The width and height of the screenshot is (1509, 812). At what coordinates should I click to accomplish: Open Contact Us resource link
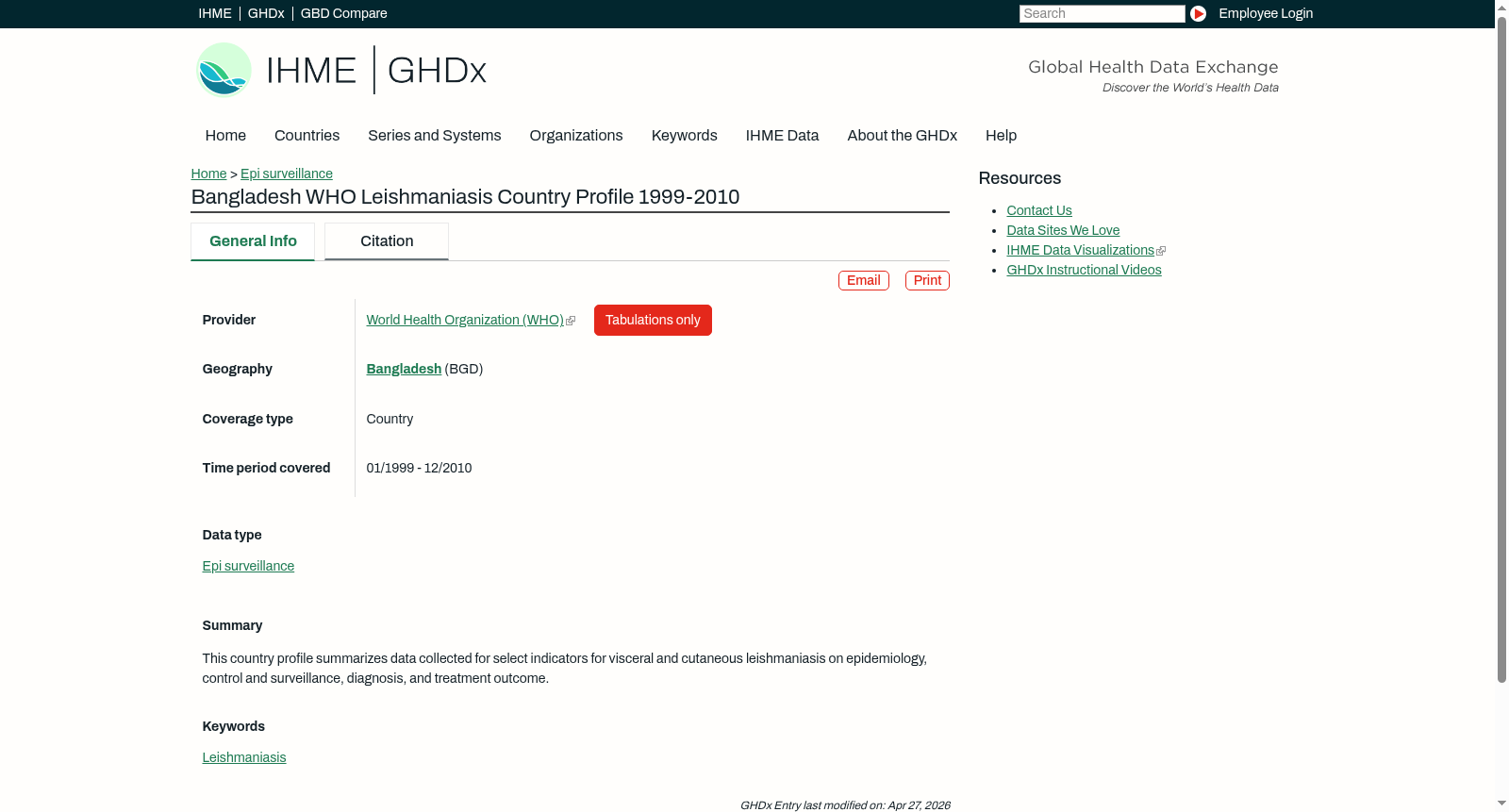[x=1039, y=210]
